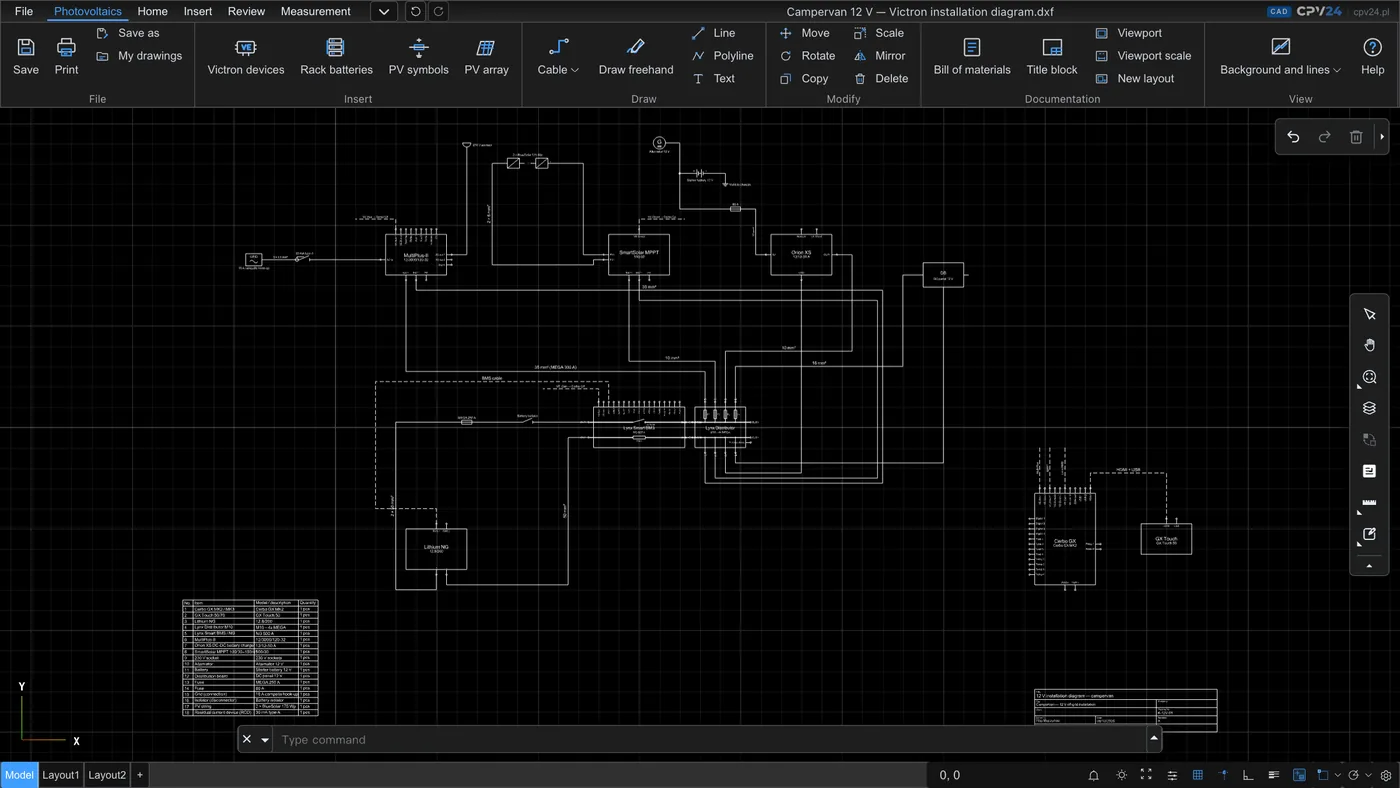Focus the Type command input field

pyautogui.click(x=710, y=740)
